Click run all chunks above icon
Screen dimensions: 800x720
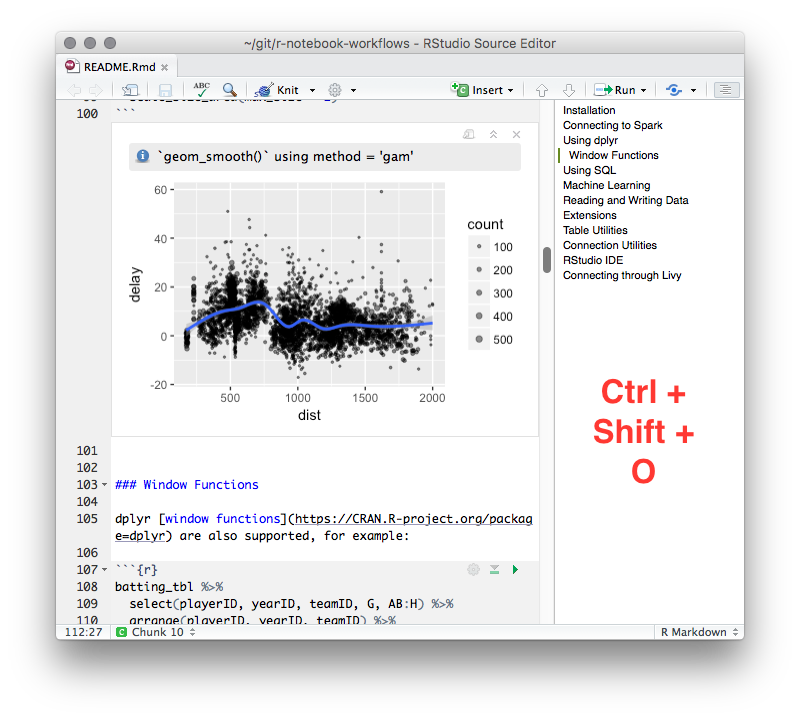pos(494,569)
